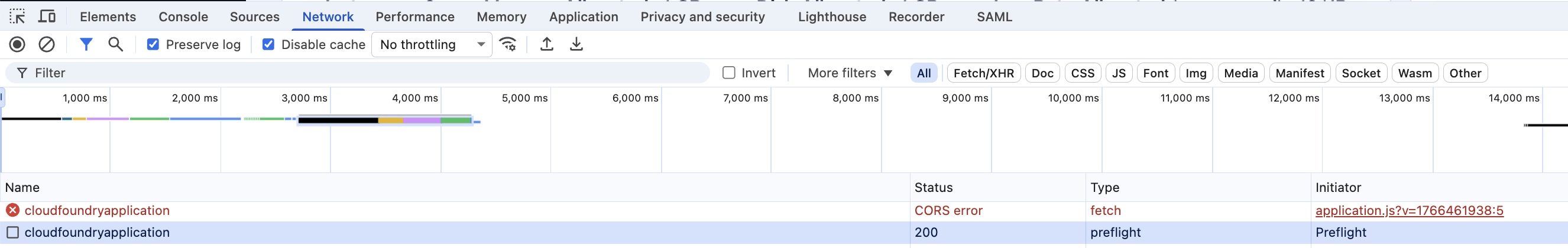This screenshot has height=248, width=1568.
Task: Uncheck the Disable cache checkbox
Action: tap(268, 44)
